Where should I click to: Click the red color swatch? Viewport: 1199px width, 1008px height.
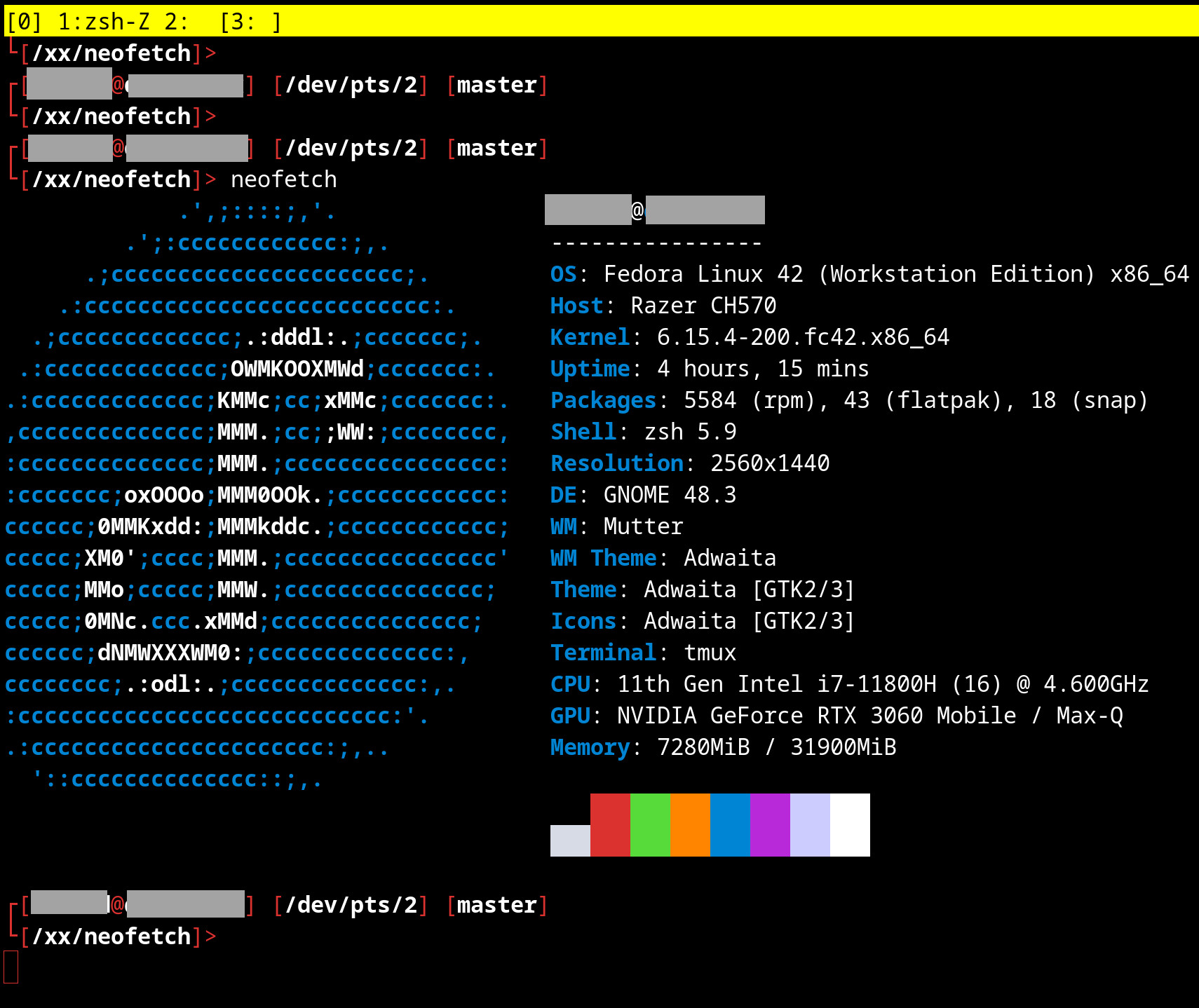point(610,825)
